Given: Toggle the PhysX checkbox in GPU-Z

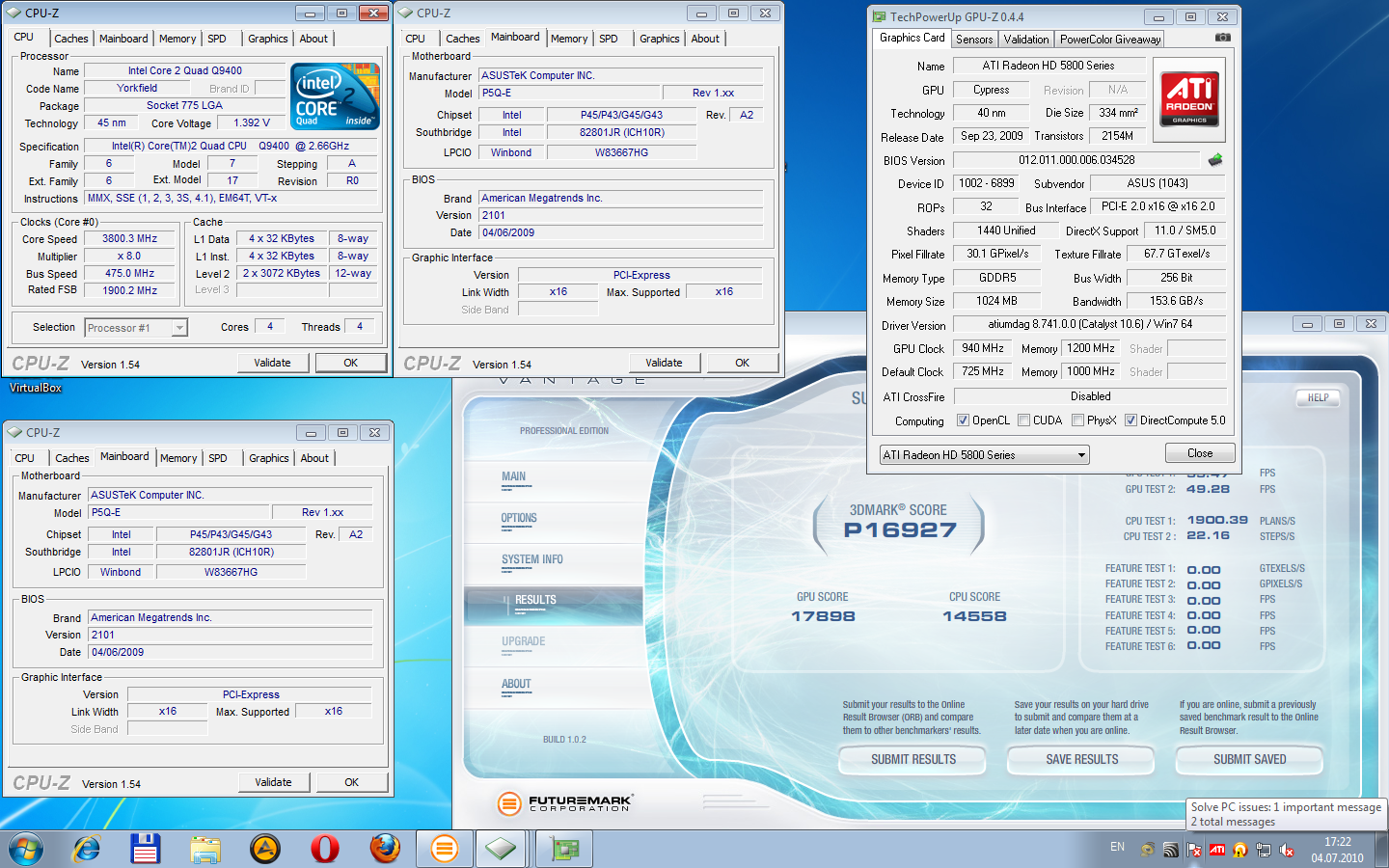Looking at the screenshot, I should point(1077,420).
